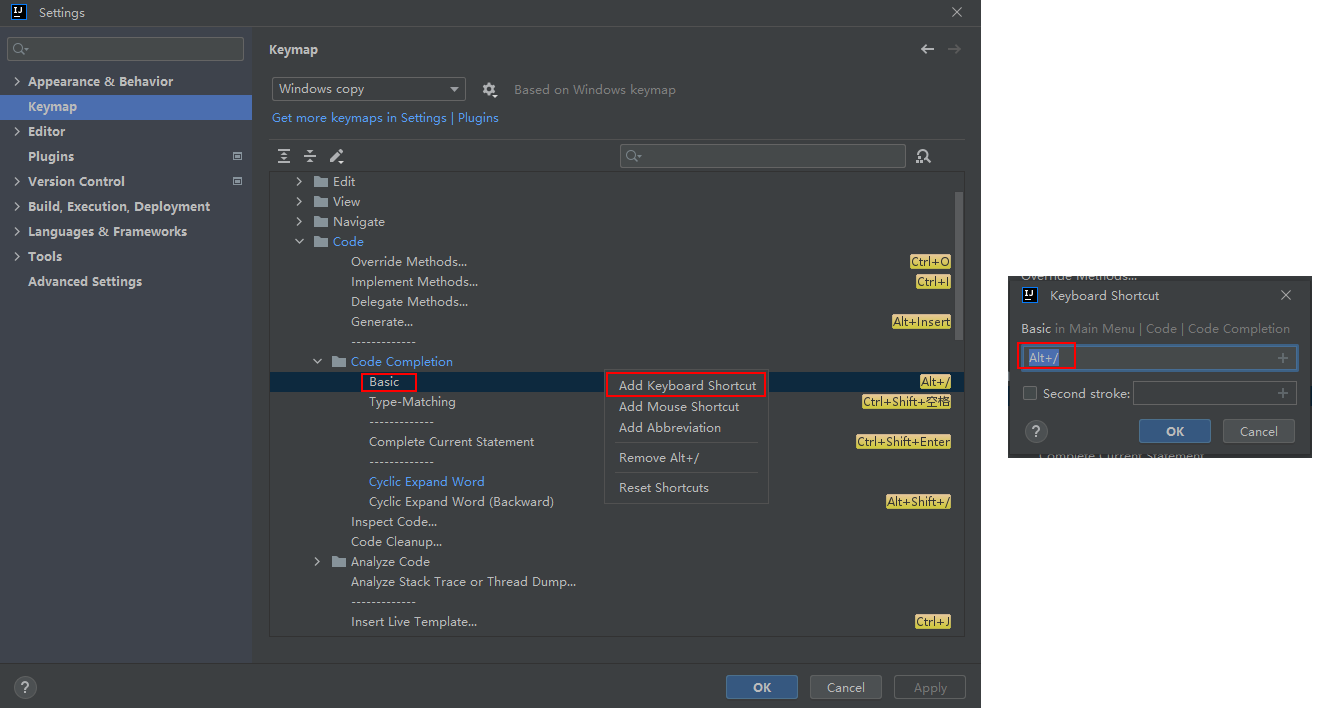The height and width of the screenshot is (708, 1326).
Task: Click the Navigate folder icon
Action: coord(321,221)
